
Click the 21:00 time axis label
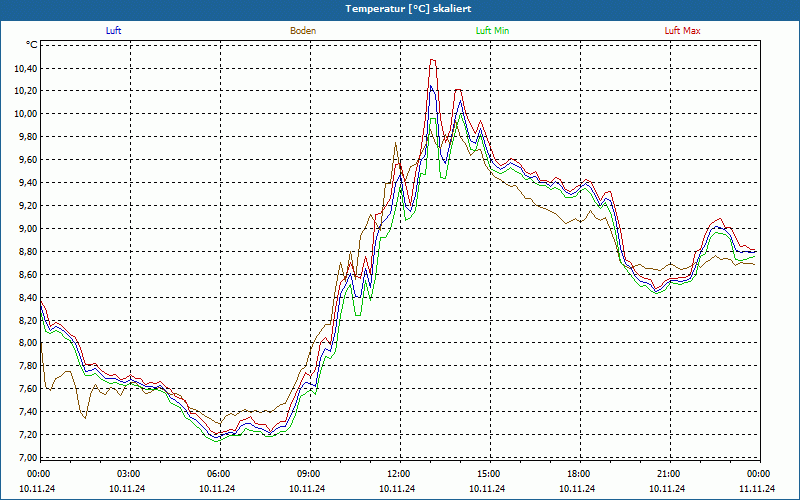[x=670, y=474]
